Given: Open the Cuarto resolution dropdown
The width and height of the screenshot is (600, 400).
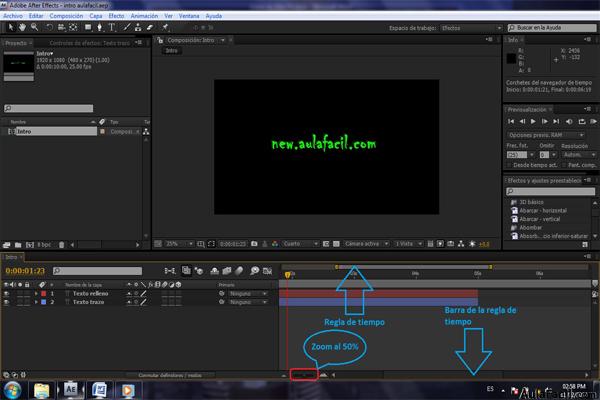Looking at the screenshot, I should coord(300,244).
